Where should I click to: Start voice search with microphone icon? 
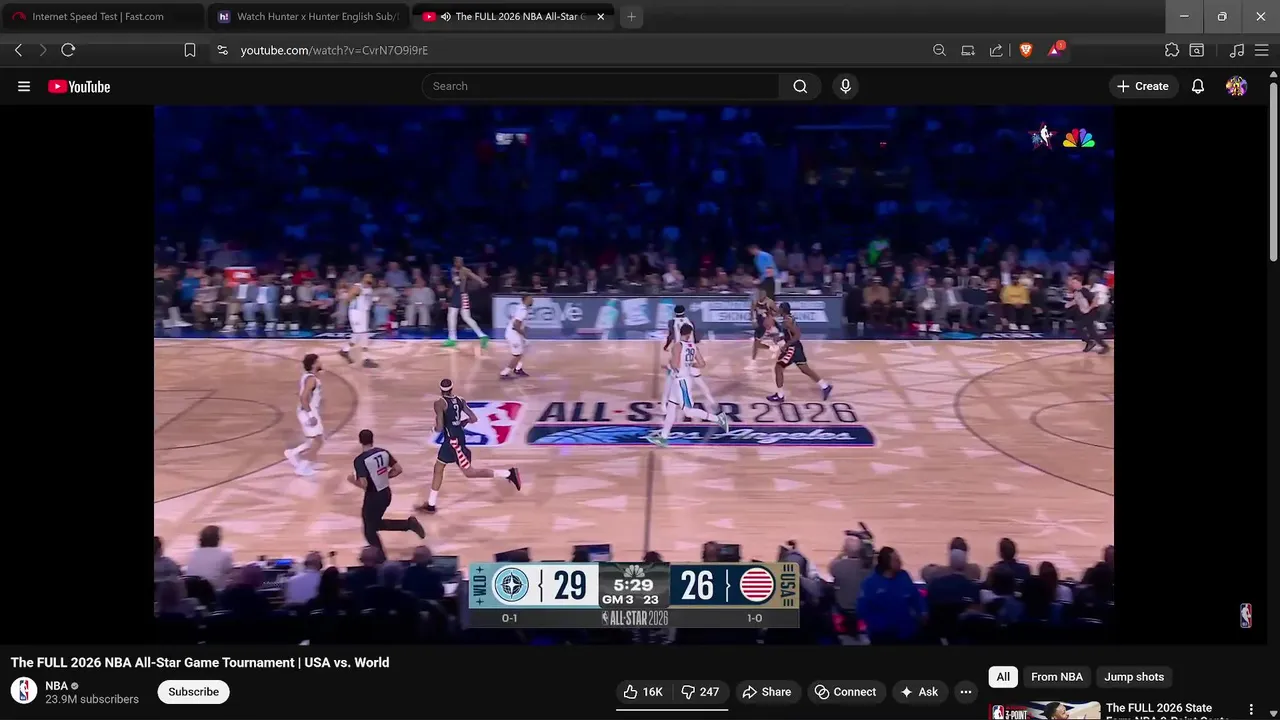(x=845, y=86)
